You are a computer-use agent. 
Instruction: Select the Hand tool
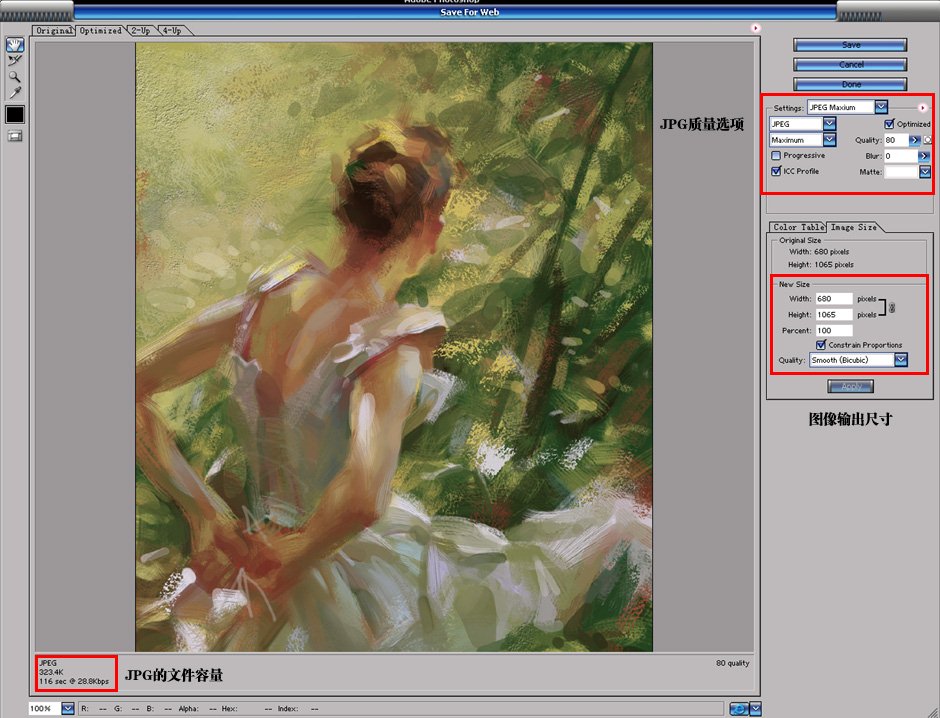tap(14, 44)
